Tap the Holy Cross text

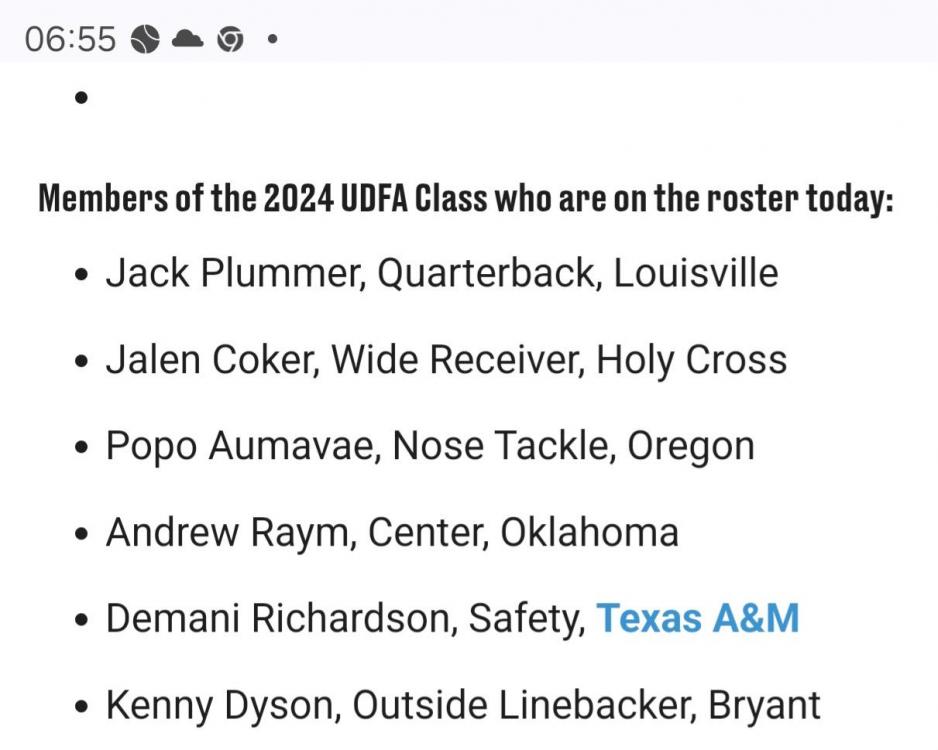691,360
